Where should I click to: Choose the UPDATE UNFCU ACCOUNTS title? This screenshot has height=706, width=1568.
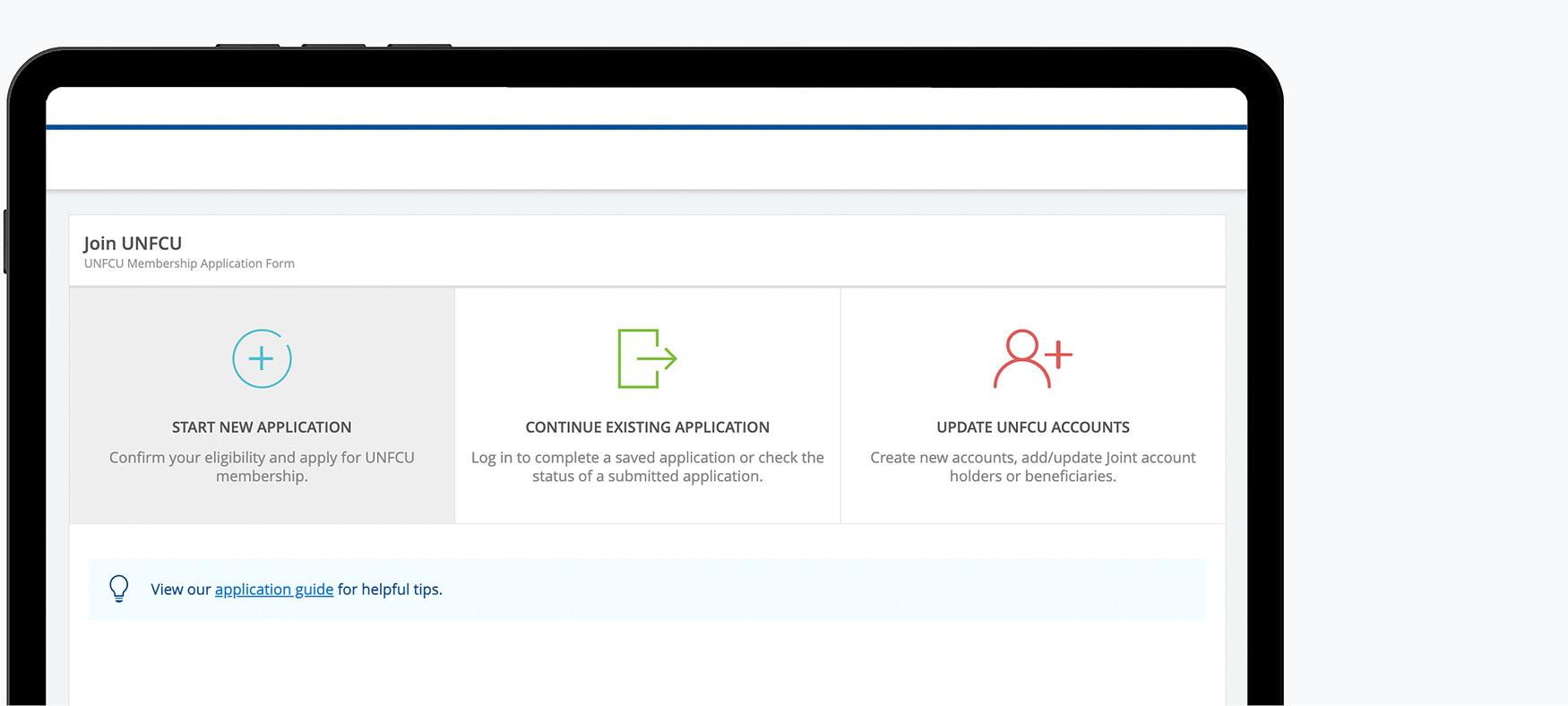[x=1032, y=427]
